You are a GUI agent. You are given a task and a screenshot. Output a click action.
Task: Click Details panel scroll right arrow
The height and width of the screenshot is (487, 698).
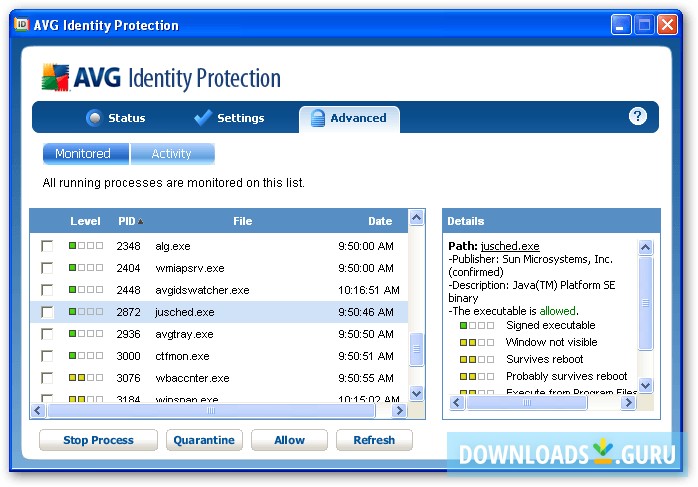coord(628,403)
